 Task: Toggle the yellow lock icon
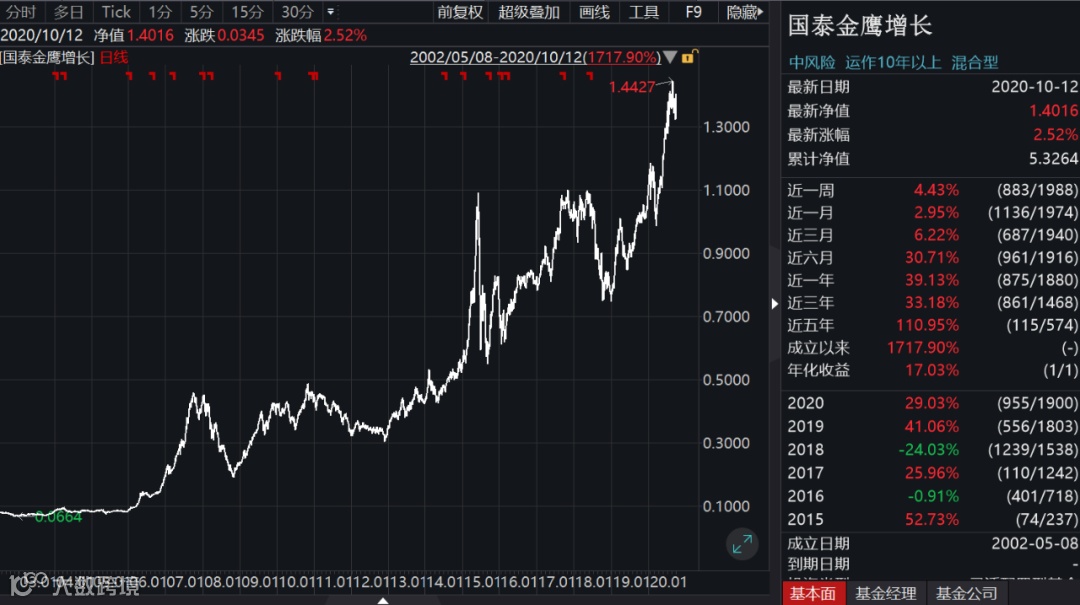pos(688,57)
